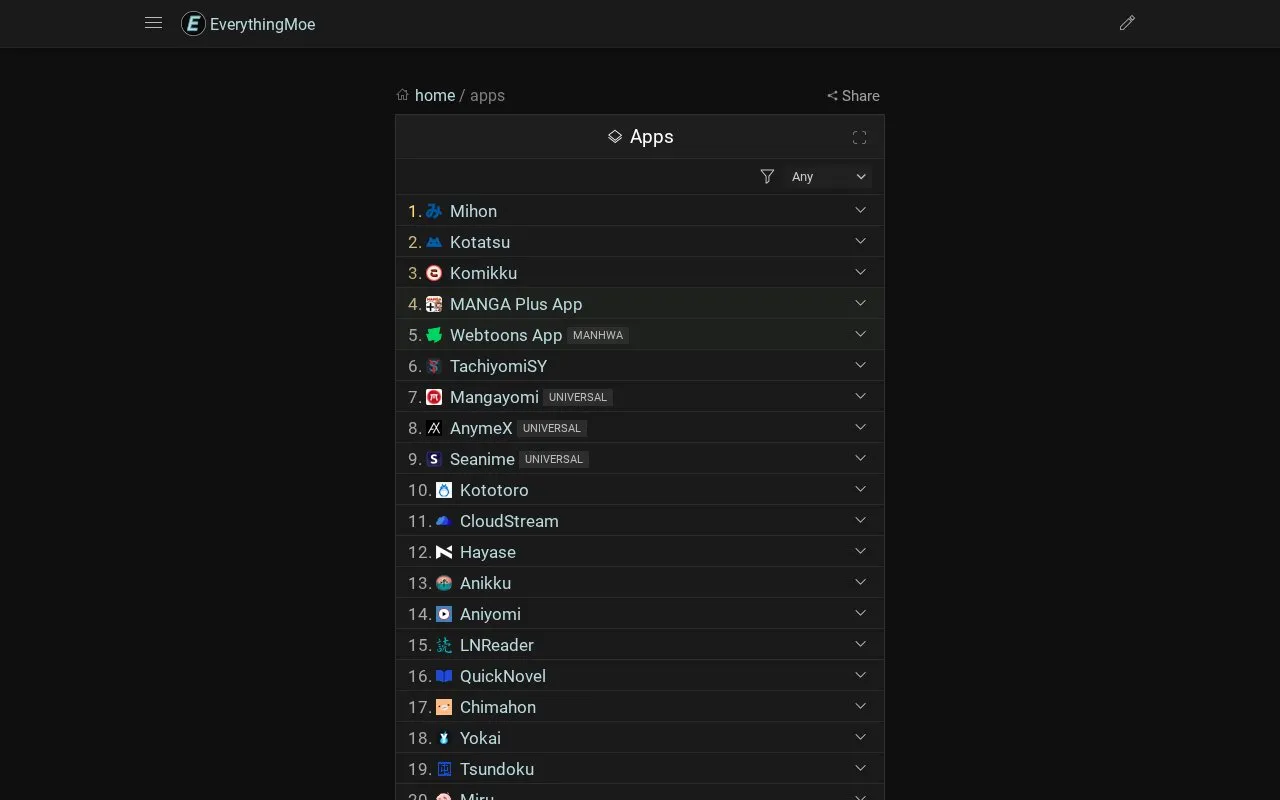Toggle fullscreen for the Apps panel
This screenshot has height=800, width=1280.
click(859, 138)
